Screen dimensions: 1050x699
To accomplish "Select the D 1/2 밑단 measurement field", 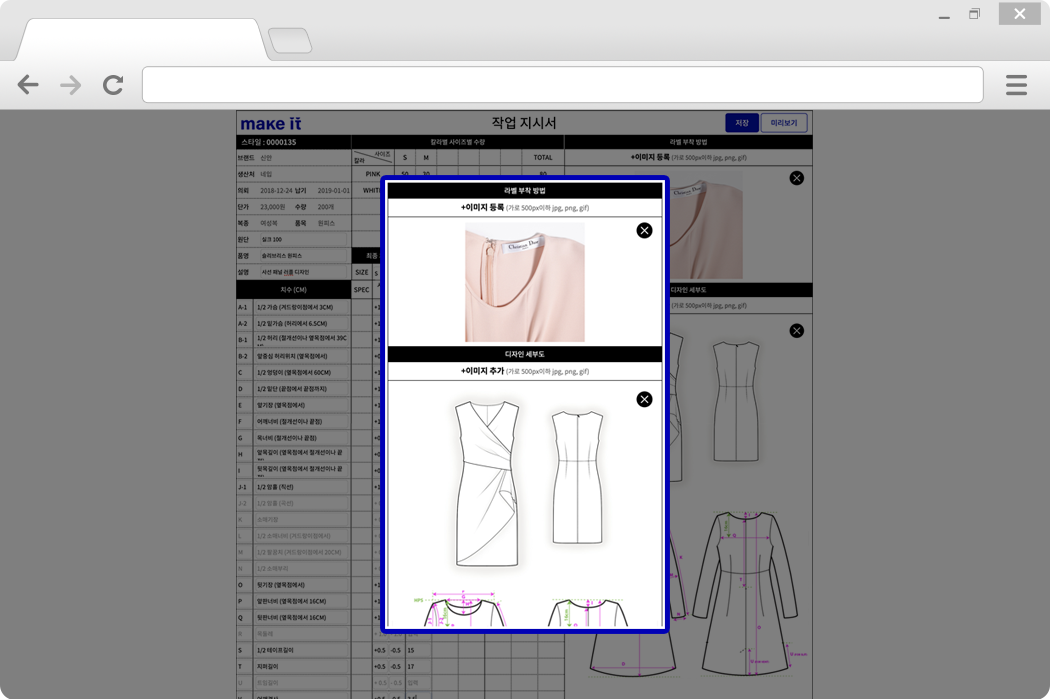I will [301, 389].
